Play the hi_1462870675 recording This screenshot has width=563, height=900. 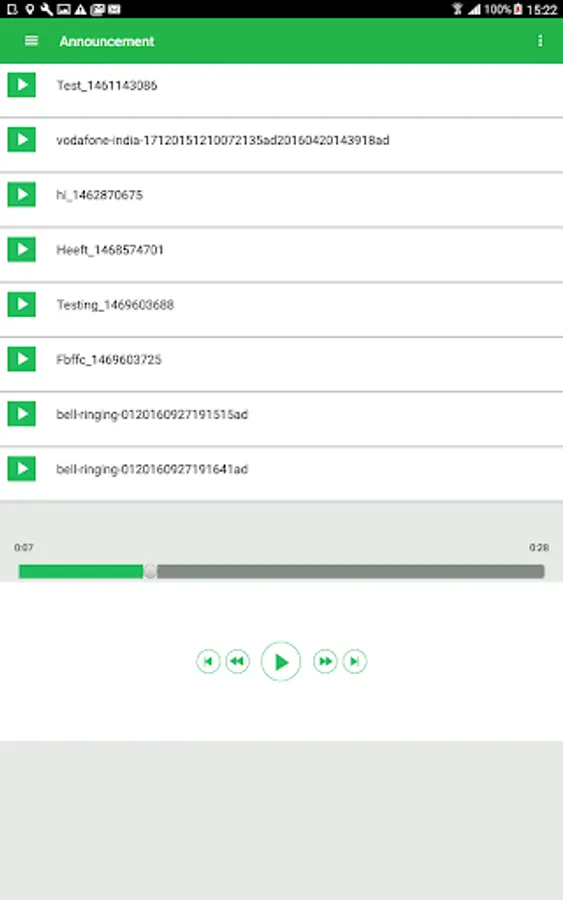click(x=22, y=195)
